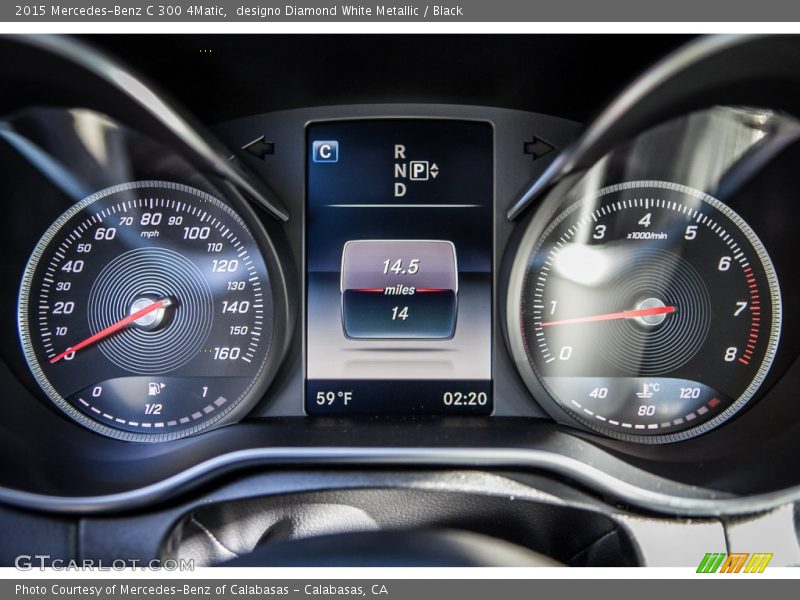Click the 80 coolant gauge label
Viewport: 800px width, 600px height.
646,411
